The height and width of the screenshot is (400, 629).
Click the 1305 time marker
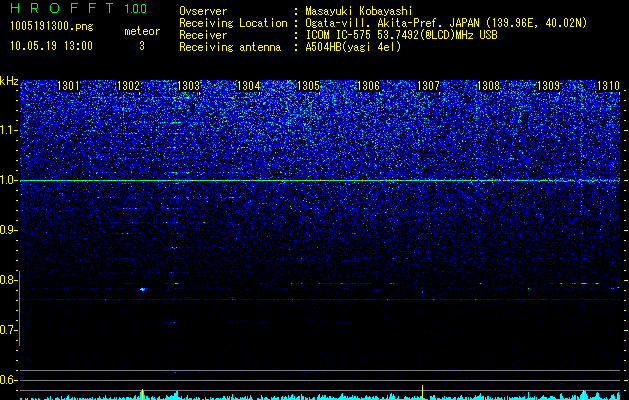click(308, 86)
